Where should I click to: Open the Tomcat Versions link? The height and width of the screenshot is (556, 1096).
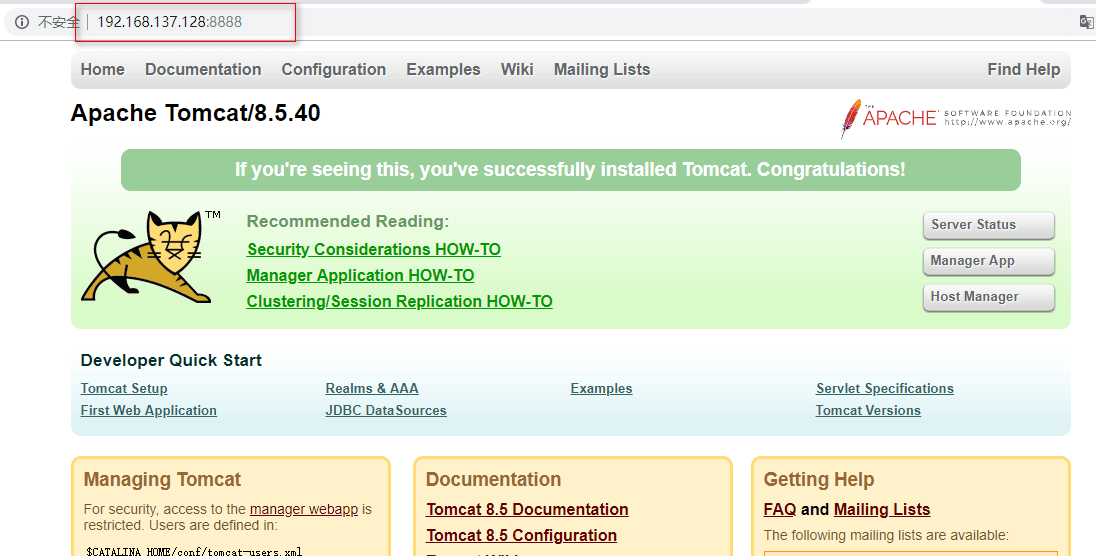(x=868, y=411)
